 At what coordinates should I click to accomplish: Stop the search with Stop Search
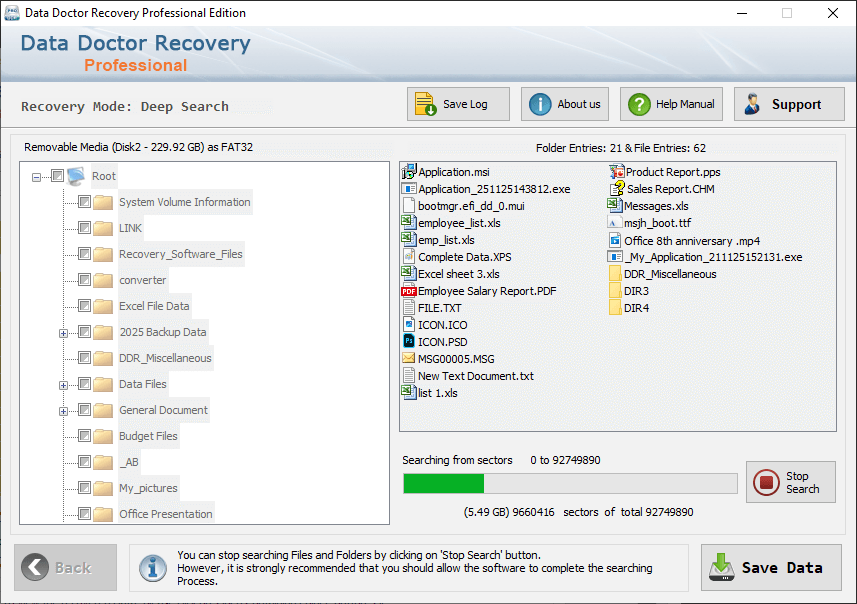point(790,482)
